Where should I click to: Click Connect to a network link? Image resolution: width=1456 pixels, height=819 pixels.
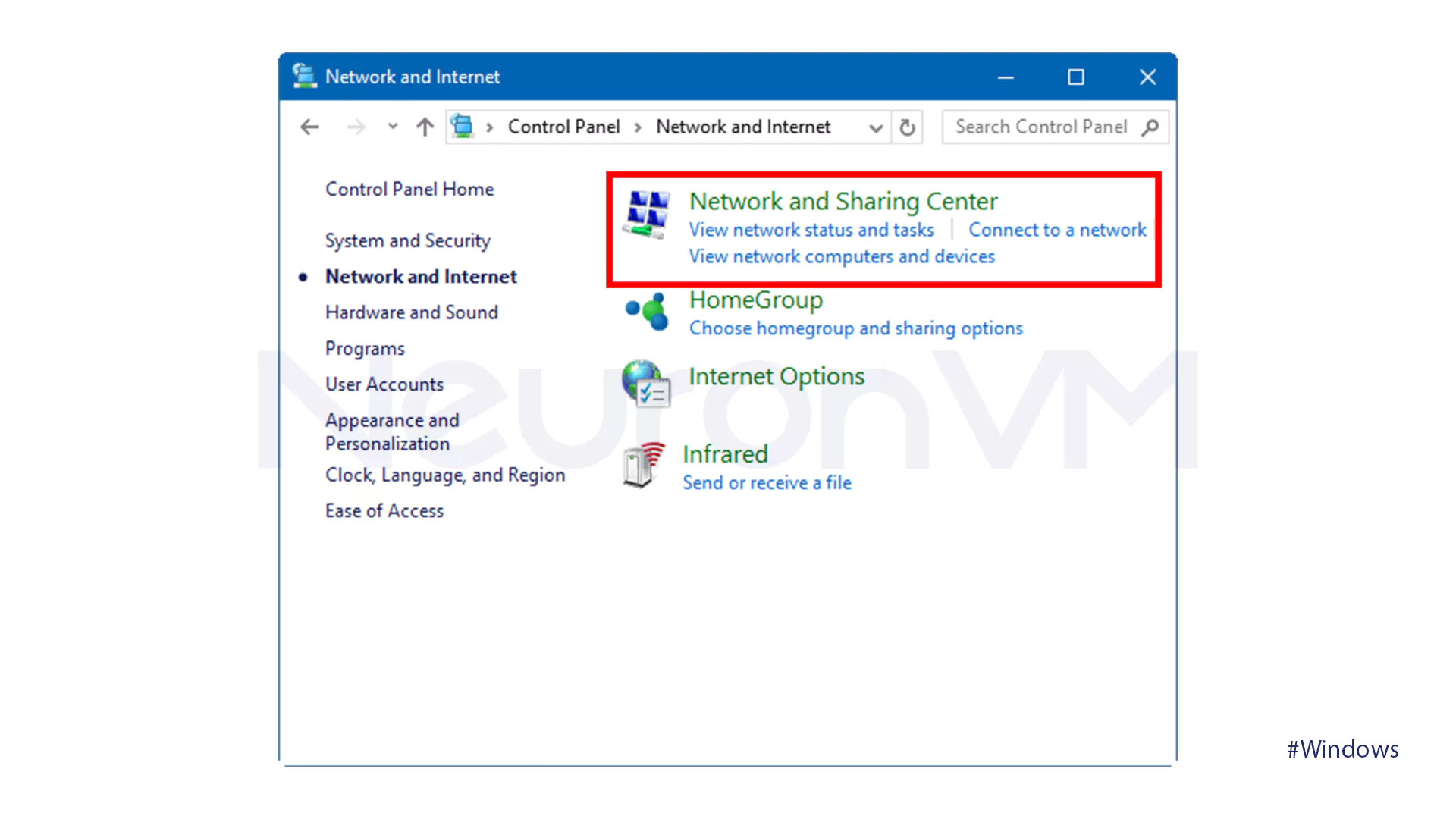click(x=1057, y=230)
